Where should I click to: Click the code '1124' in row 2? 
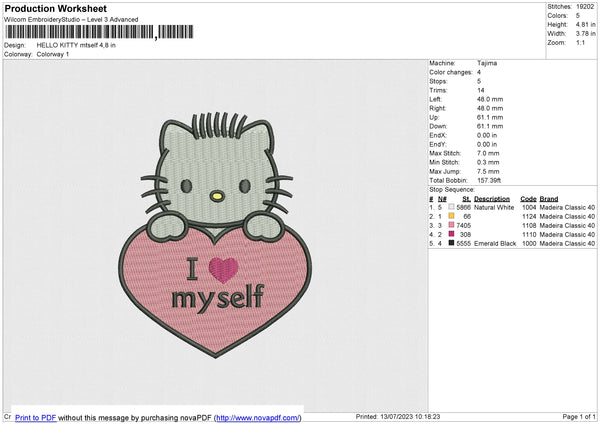pos(529,217)
